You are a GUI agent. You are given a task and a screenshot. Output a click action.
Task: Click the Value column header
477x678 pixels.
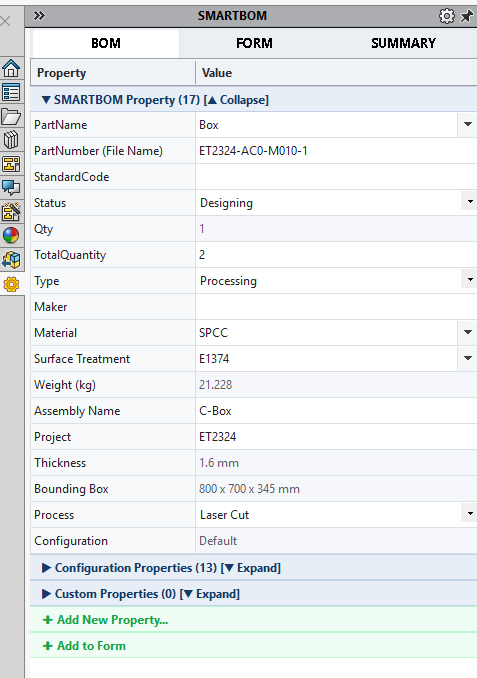(336, 73)
